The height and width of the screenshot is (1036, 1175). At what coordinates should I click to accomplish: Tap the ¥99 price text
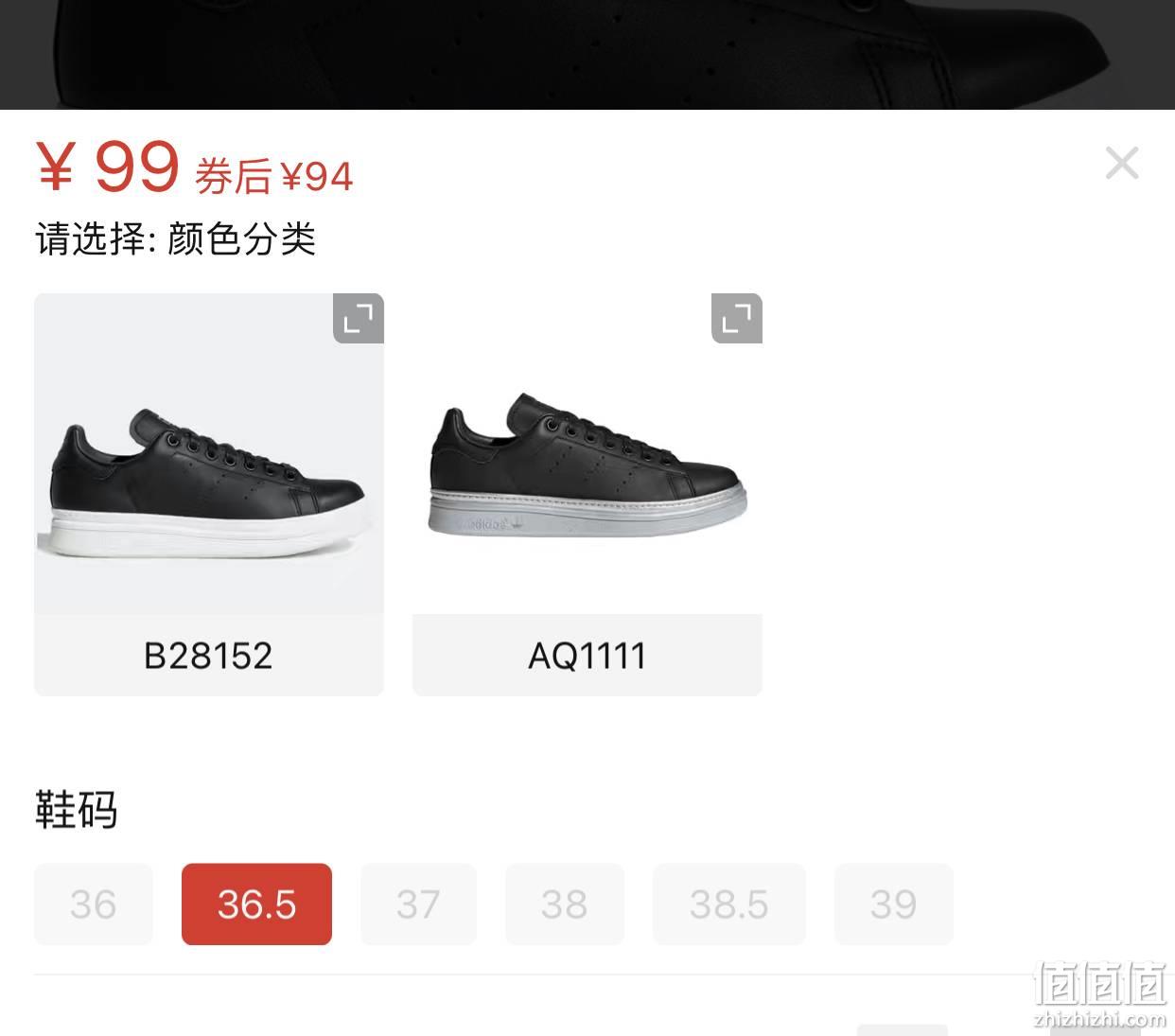108,168
